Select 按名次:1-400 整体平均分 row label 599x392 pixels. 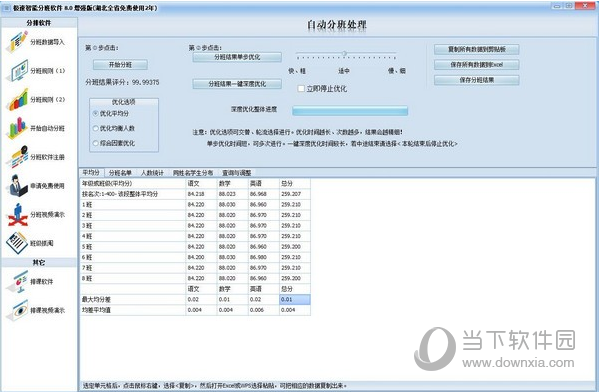click(133, 194)
